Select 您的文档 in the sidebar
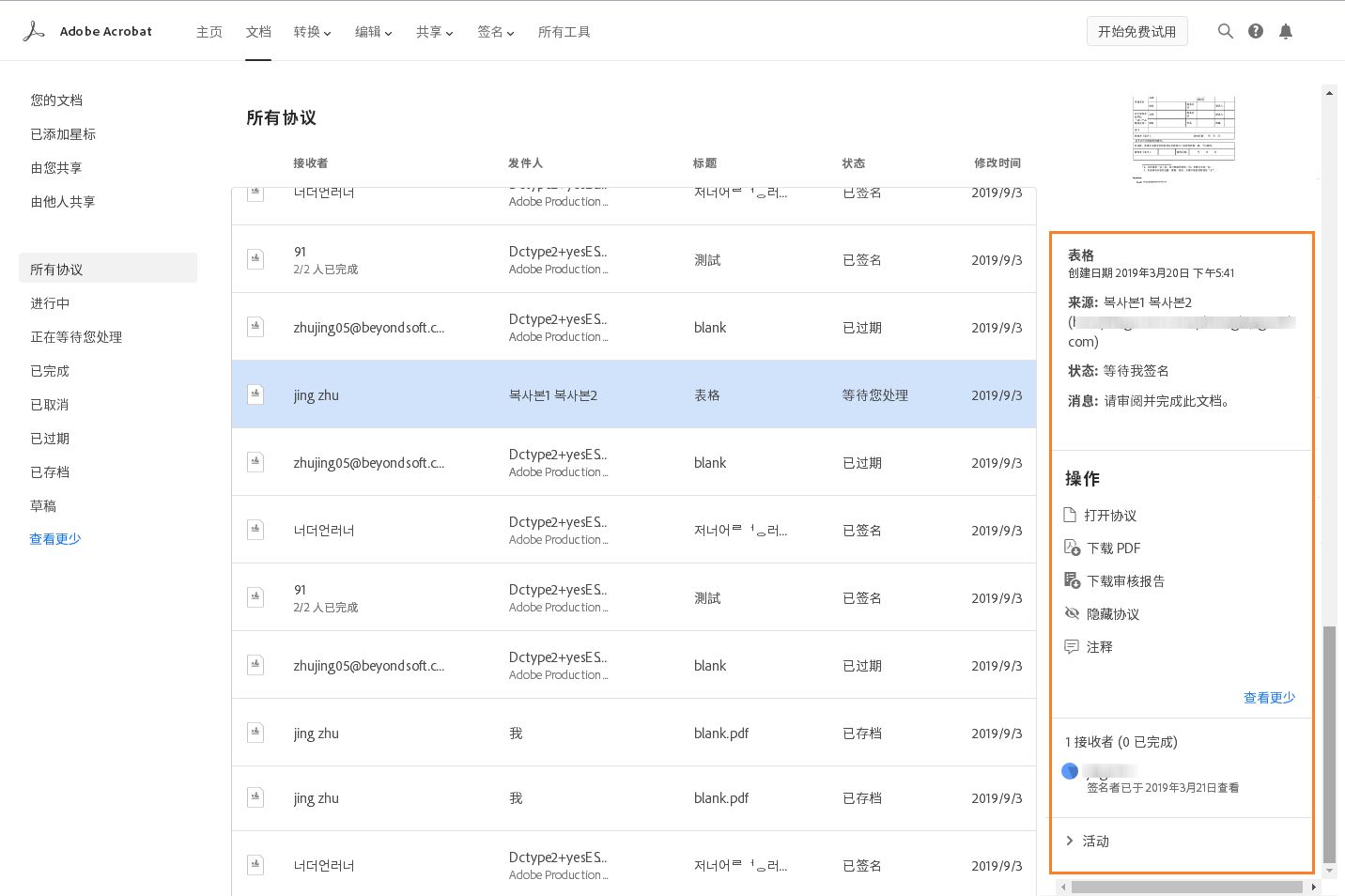The width and height of the screenshot is (1345, 896). pos(56,100)
